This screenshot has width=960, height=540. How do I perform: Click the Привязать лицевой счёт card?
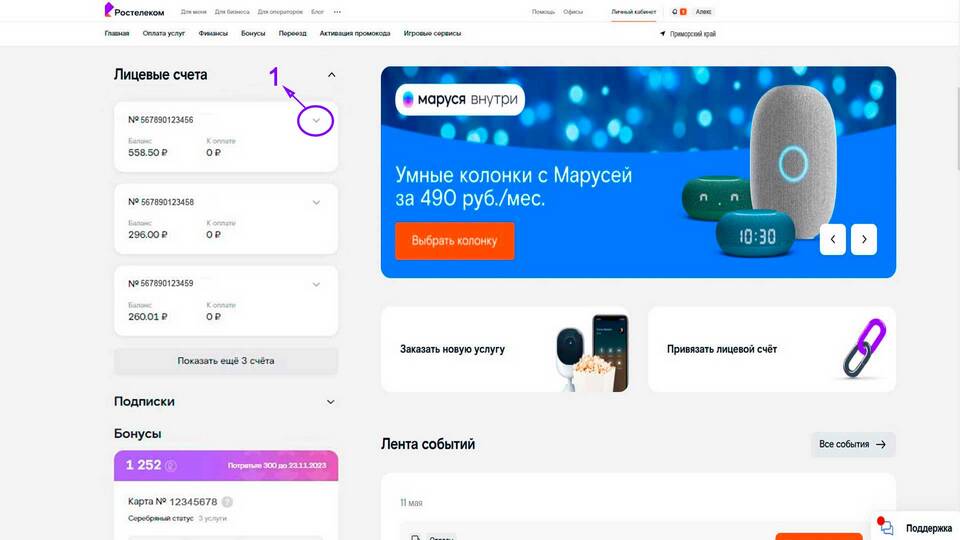(771, 349)
